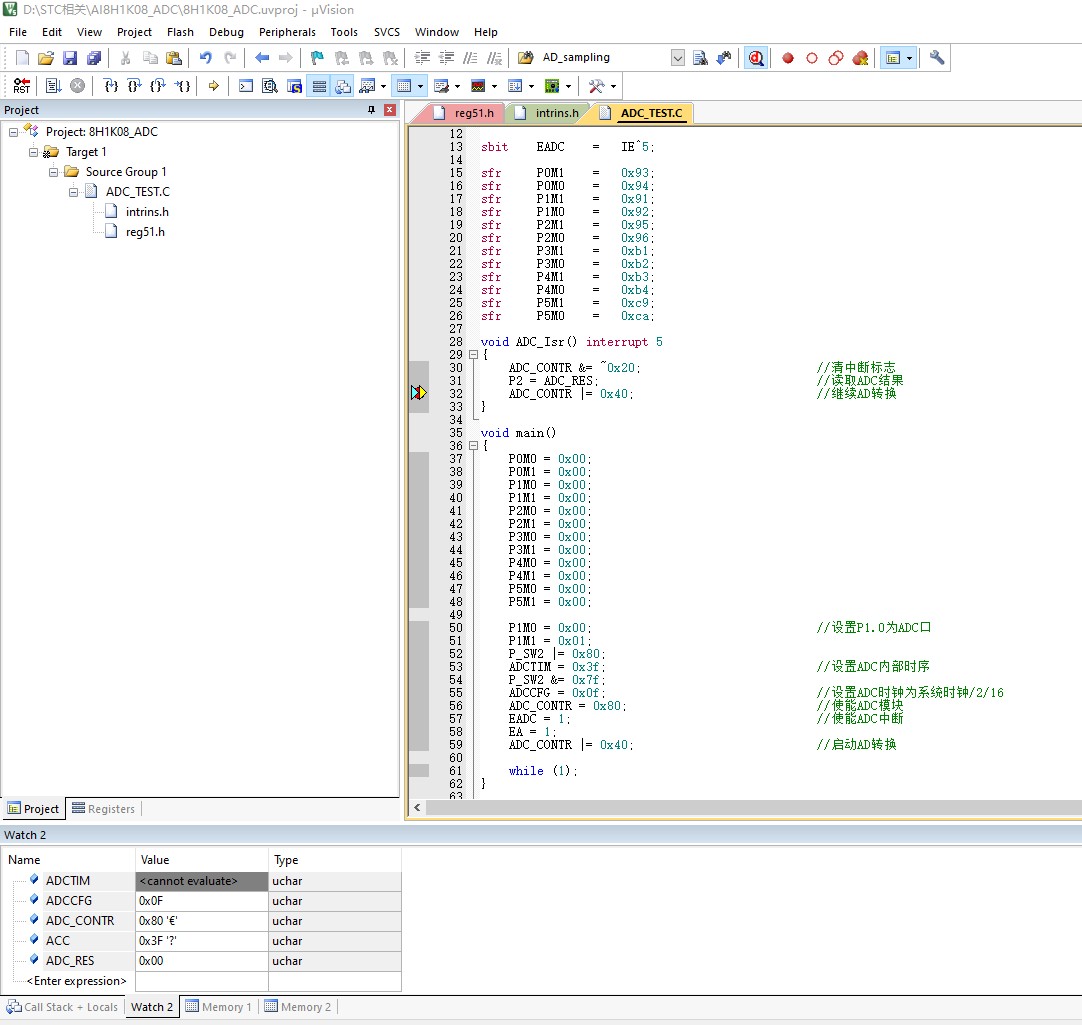
Task: Fold the ADC_Isr function block
Action: pos(473,355)
